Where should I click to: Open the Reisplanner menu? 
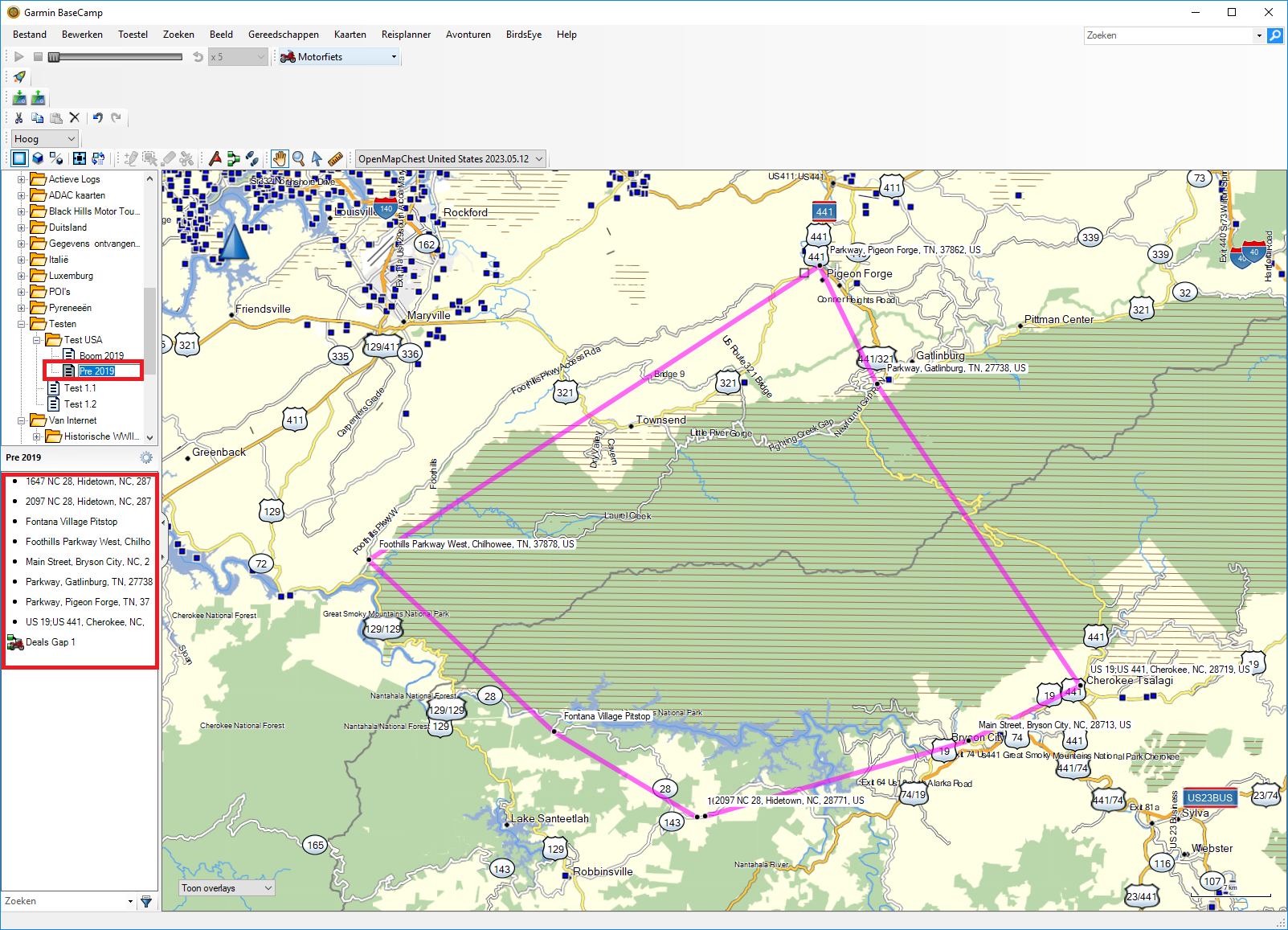pos(406,35)
